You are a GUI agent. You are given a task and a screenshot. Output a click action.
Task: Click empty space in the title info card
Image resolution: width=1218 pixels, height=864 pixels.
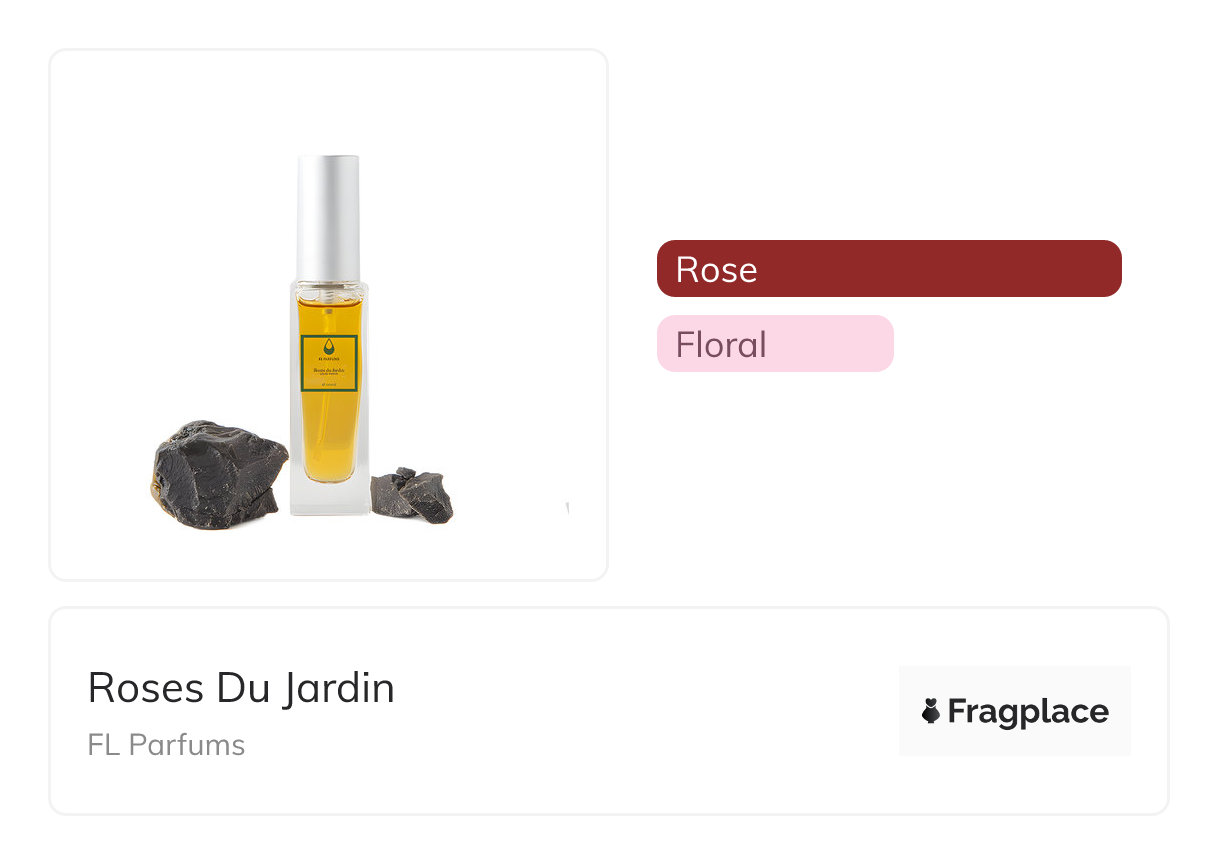(640, 712)
